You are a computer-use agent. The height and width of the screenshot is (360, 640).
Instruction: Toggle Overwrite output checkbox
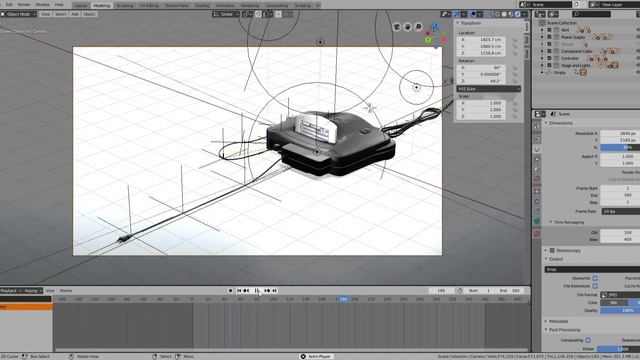tap(595, 278)
